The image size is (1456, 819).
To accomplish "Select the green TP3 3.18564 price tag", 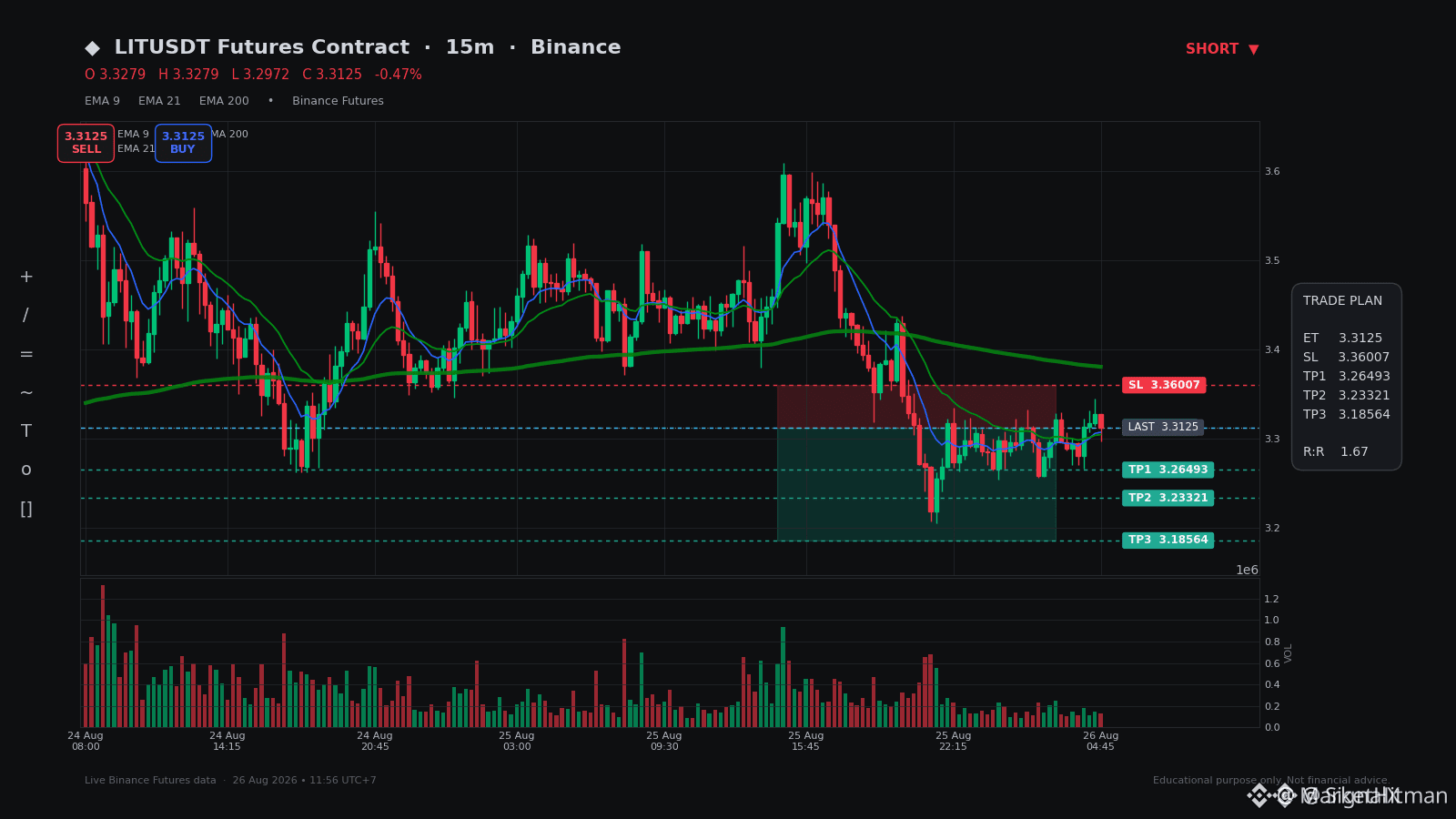I will (1168, 540).
